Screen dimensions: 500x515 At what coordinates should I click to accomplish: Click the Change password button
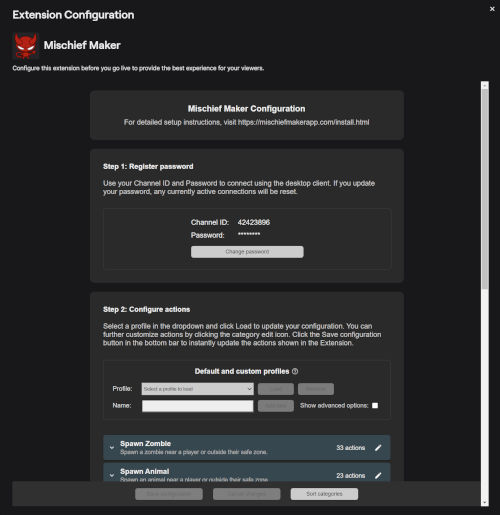247,252
